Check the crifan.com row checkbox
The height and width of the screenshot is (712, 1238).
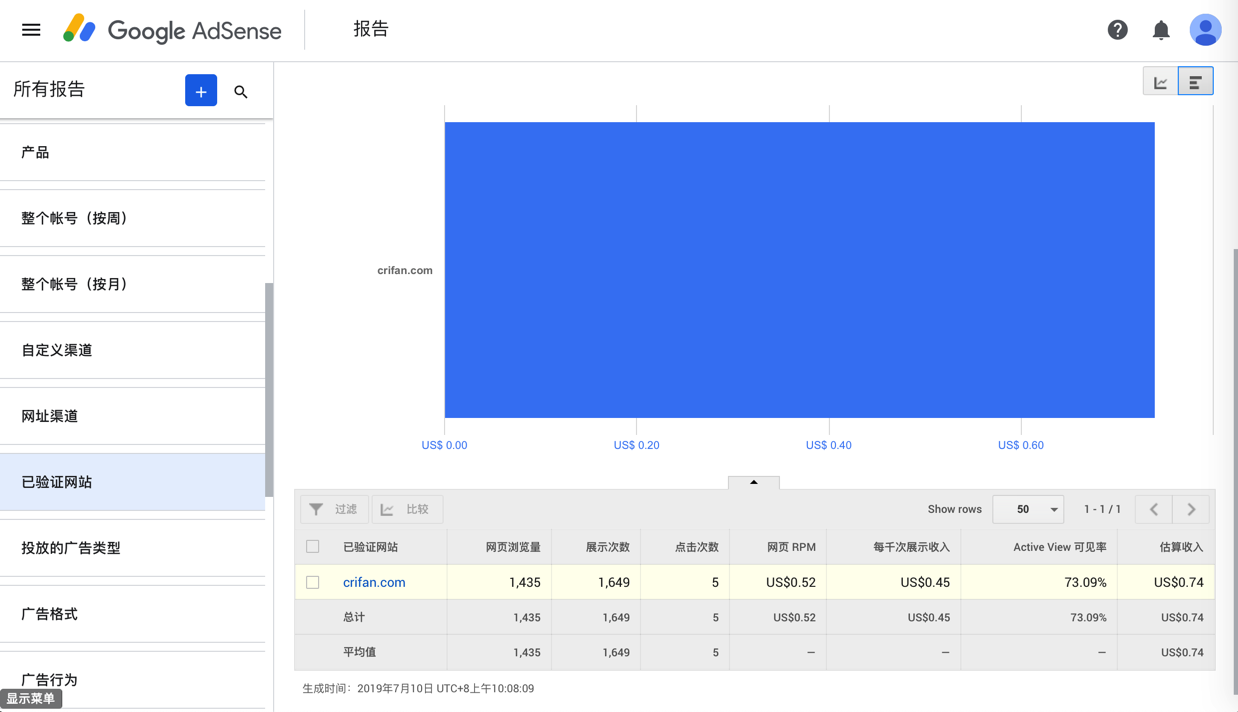pos(313,582)
